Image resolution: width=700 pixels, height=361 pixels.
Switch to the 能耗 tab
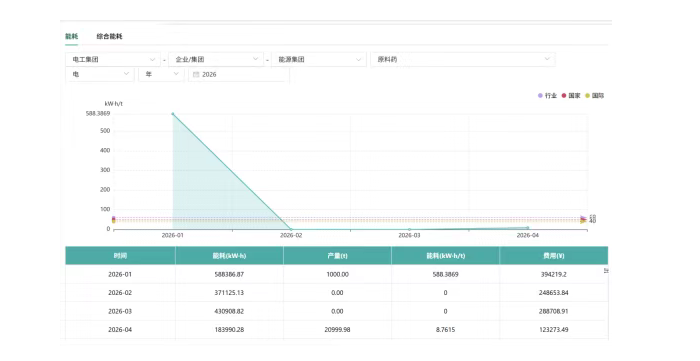[x=71, y=37]
